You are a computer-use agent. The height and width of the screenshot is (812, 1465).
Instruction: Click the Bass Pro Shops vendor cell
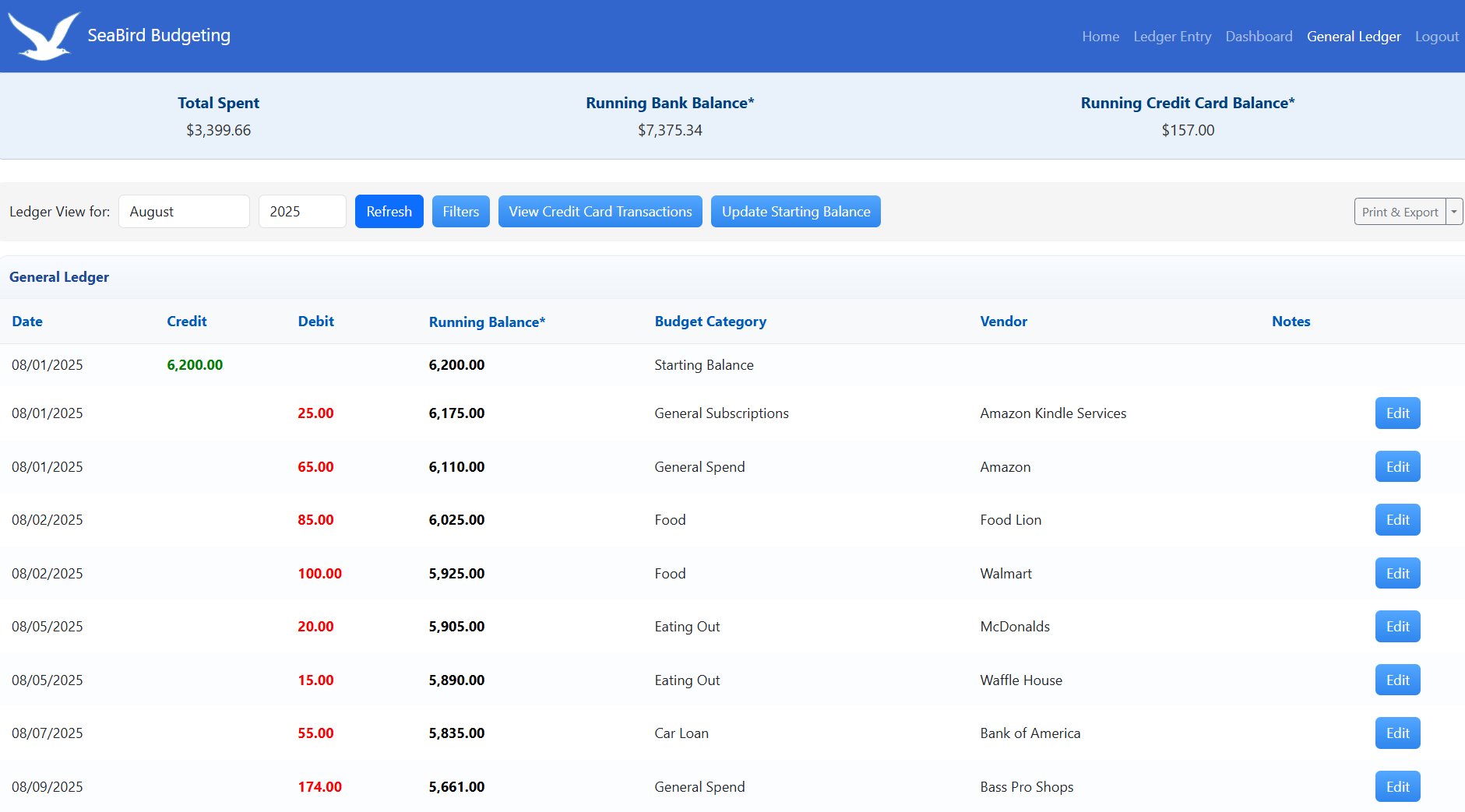click(x=1027, y=787)
